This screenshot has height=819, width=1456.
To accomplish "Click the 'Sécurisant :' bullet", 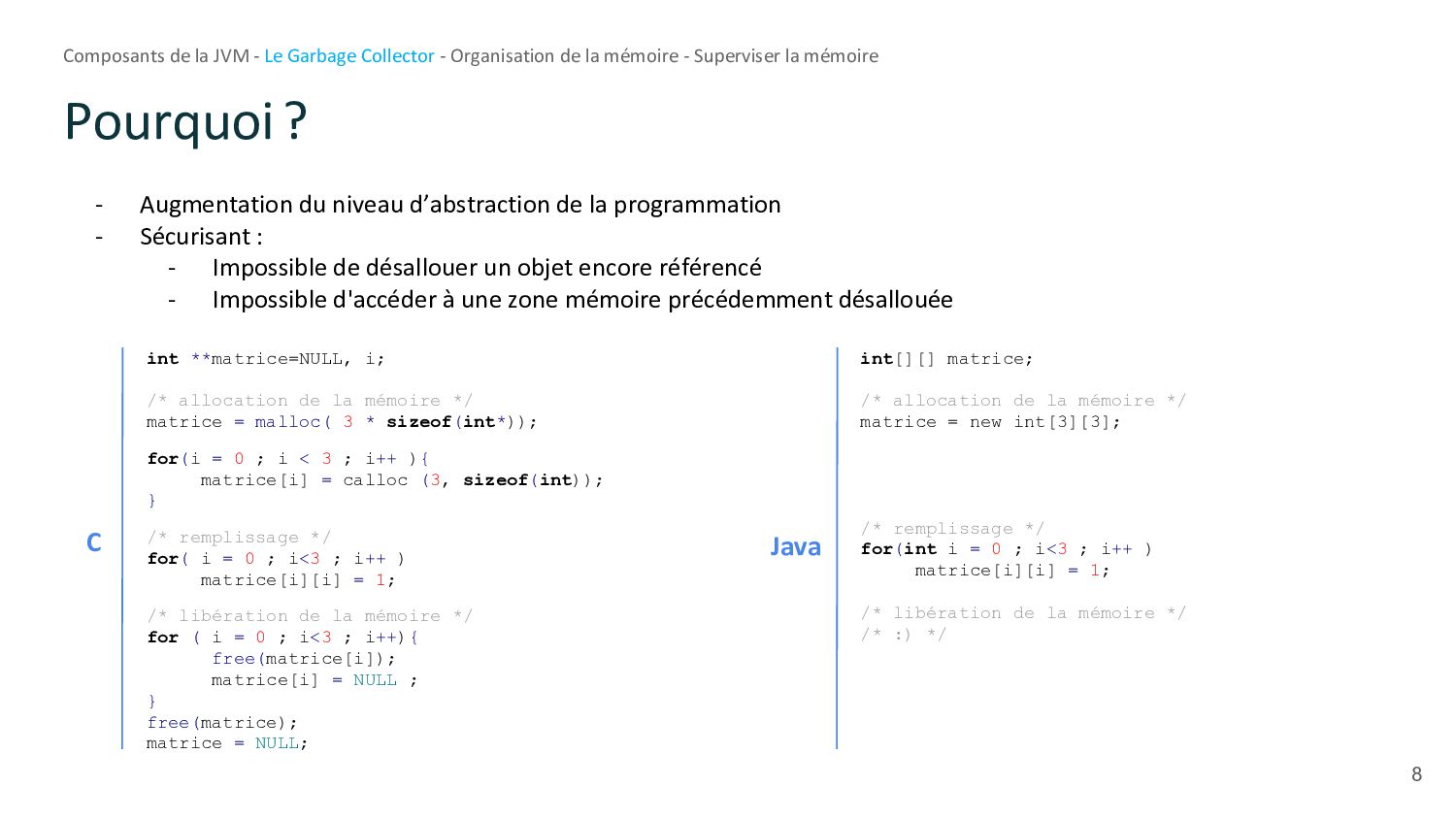I will pyautogui.click(x=201, y=237).
